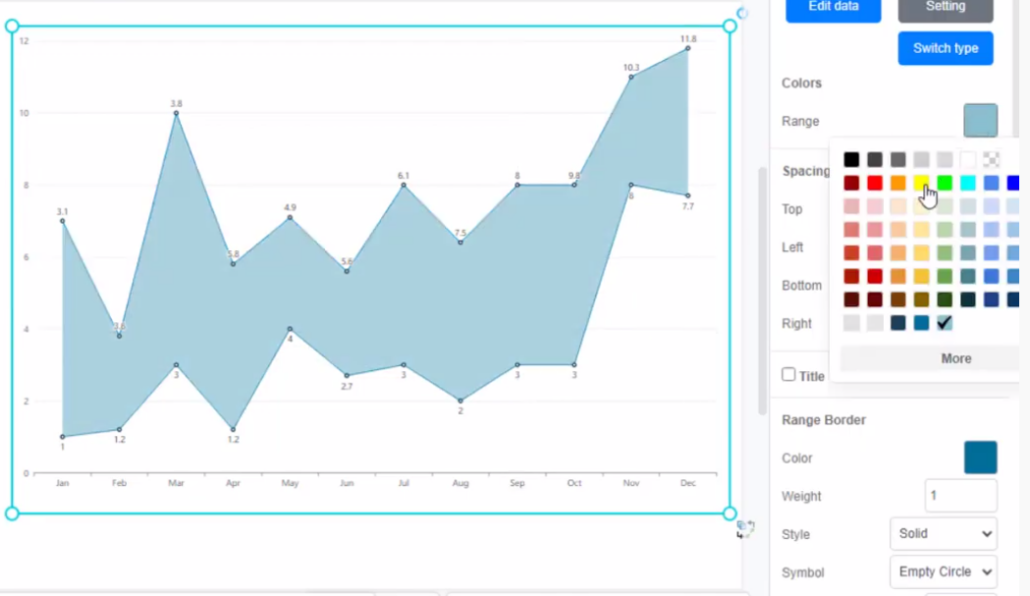Click the top-left chart selection handle
This screenshot has width=1030, height=596.
point(13,26)
